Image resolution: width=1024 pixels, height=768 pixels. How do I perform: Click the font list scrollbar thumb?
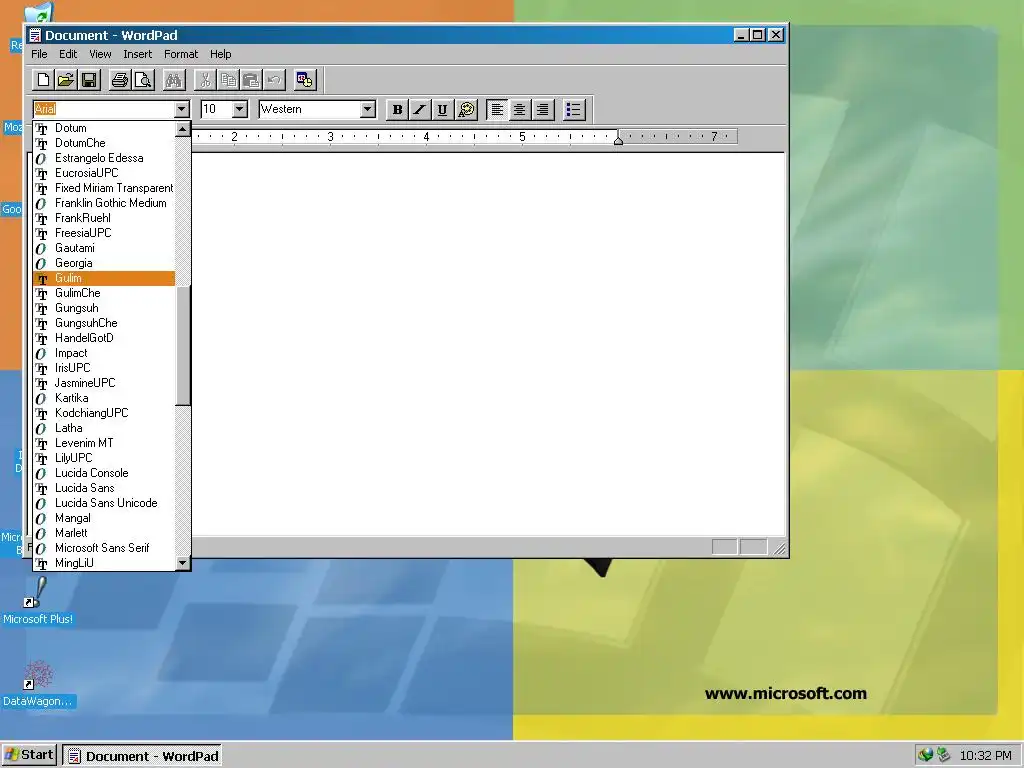[183, 345]
